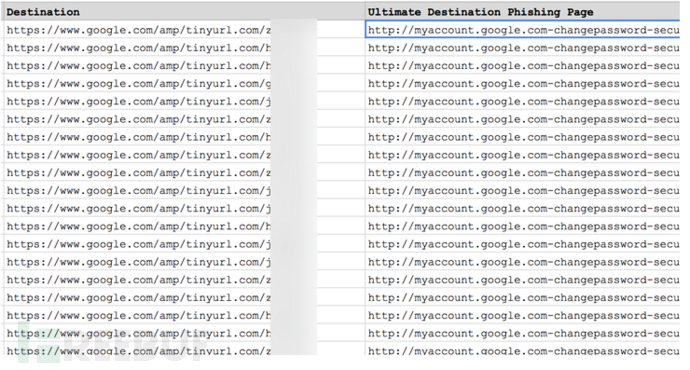
Task: Click the second-row Destination URL cell
Action: [x=184, y=48]
